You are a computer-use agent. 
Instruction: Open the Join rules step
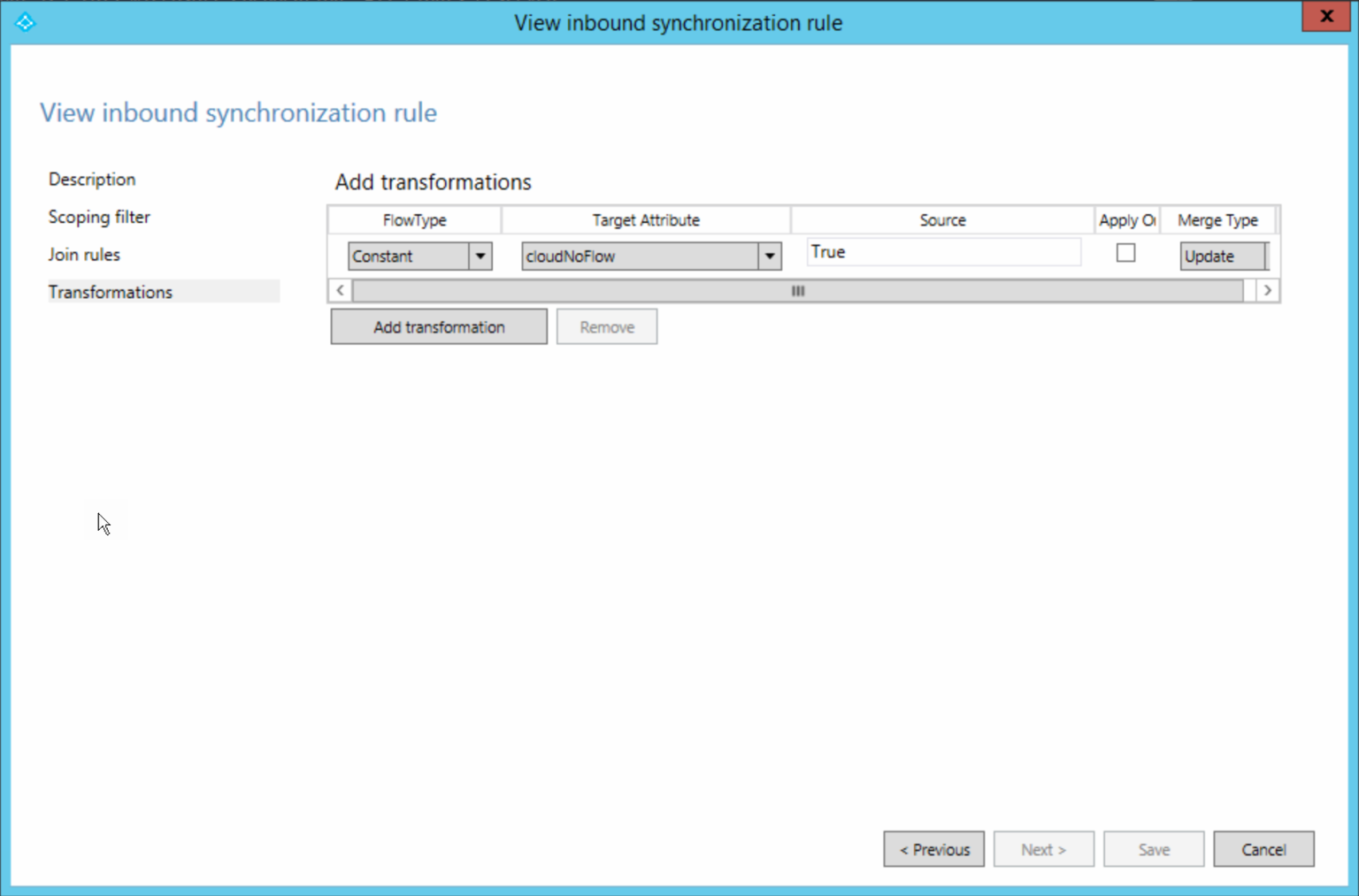click(84, 254)
